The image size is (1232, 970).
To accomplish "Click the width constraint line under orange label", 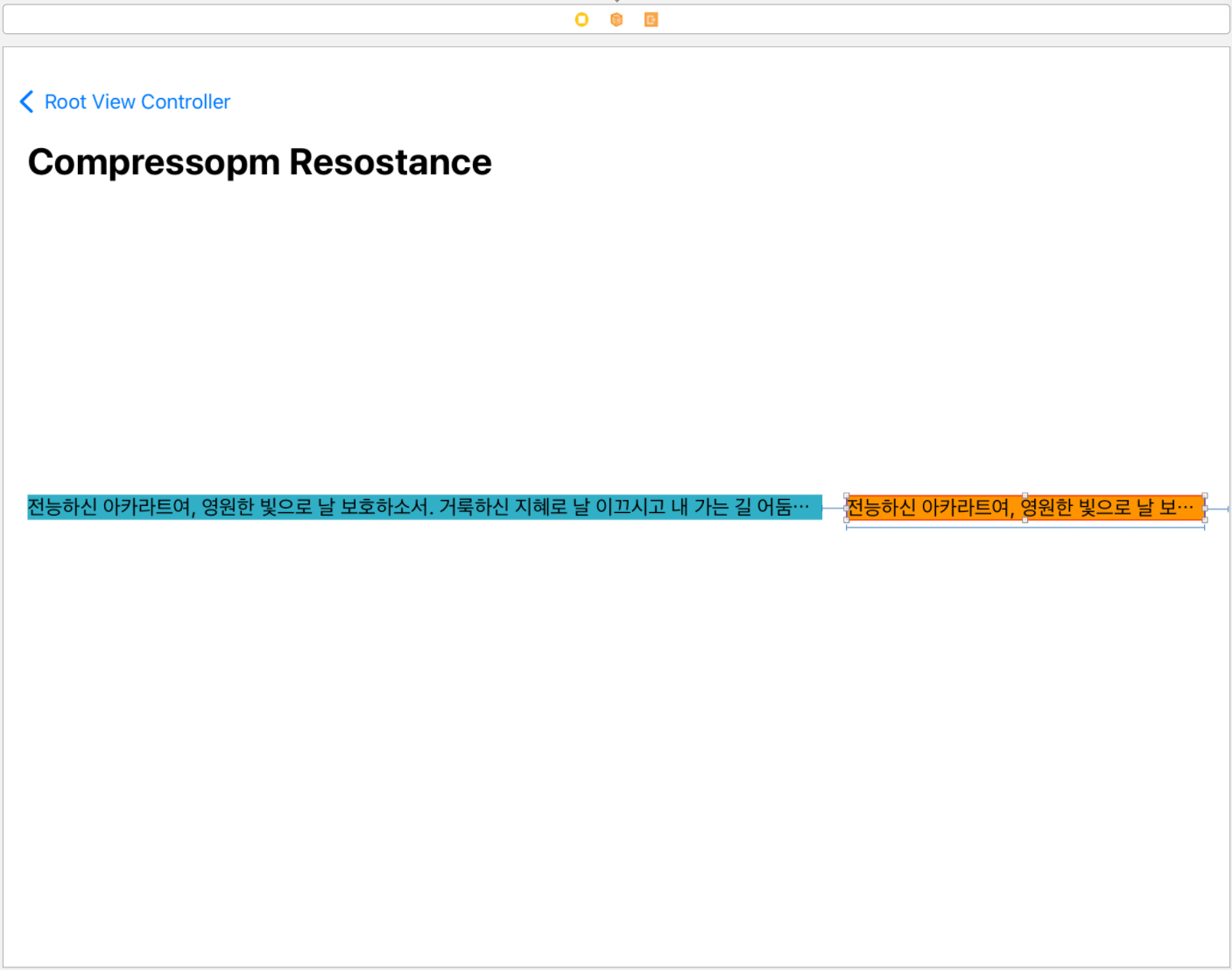I will point(1025,527).
